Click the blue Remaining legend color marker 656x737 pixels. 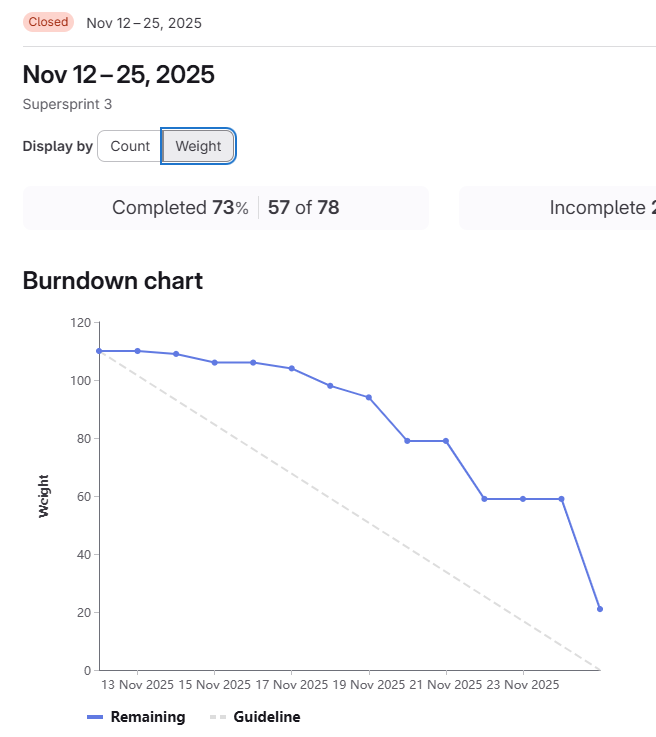(x=95, y=717)
